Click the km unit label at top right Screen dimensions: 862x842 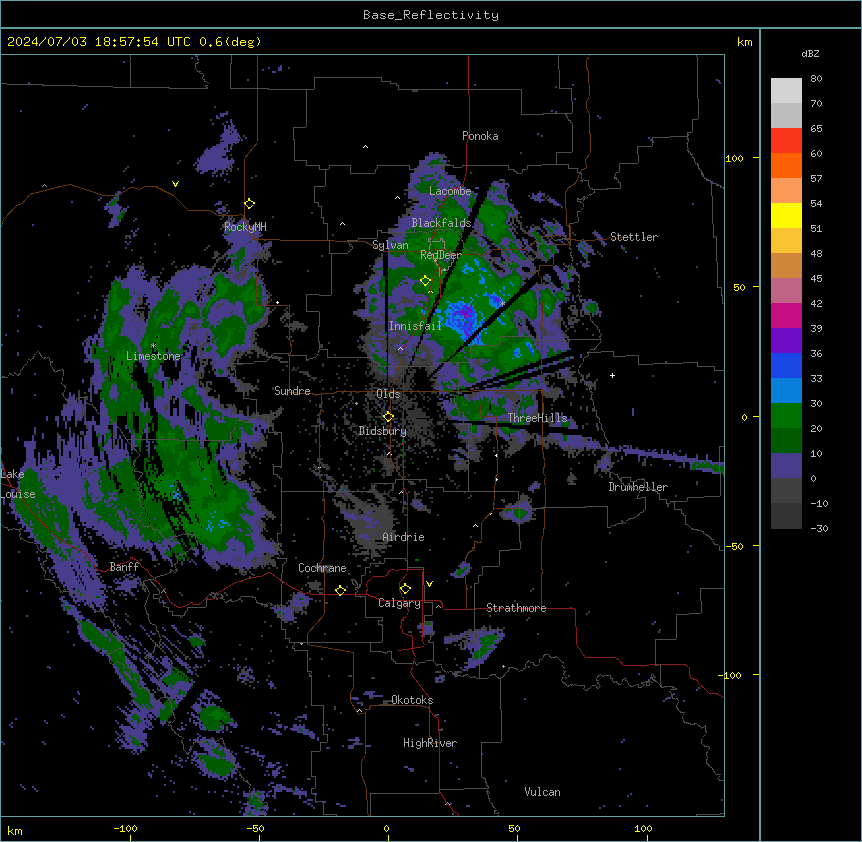click(x=744, y=42)
